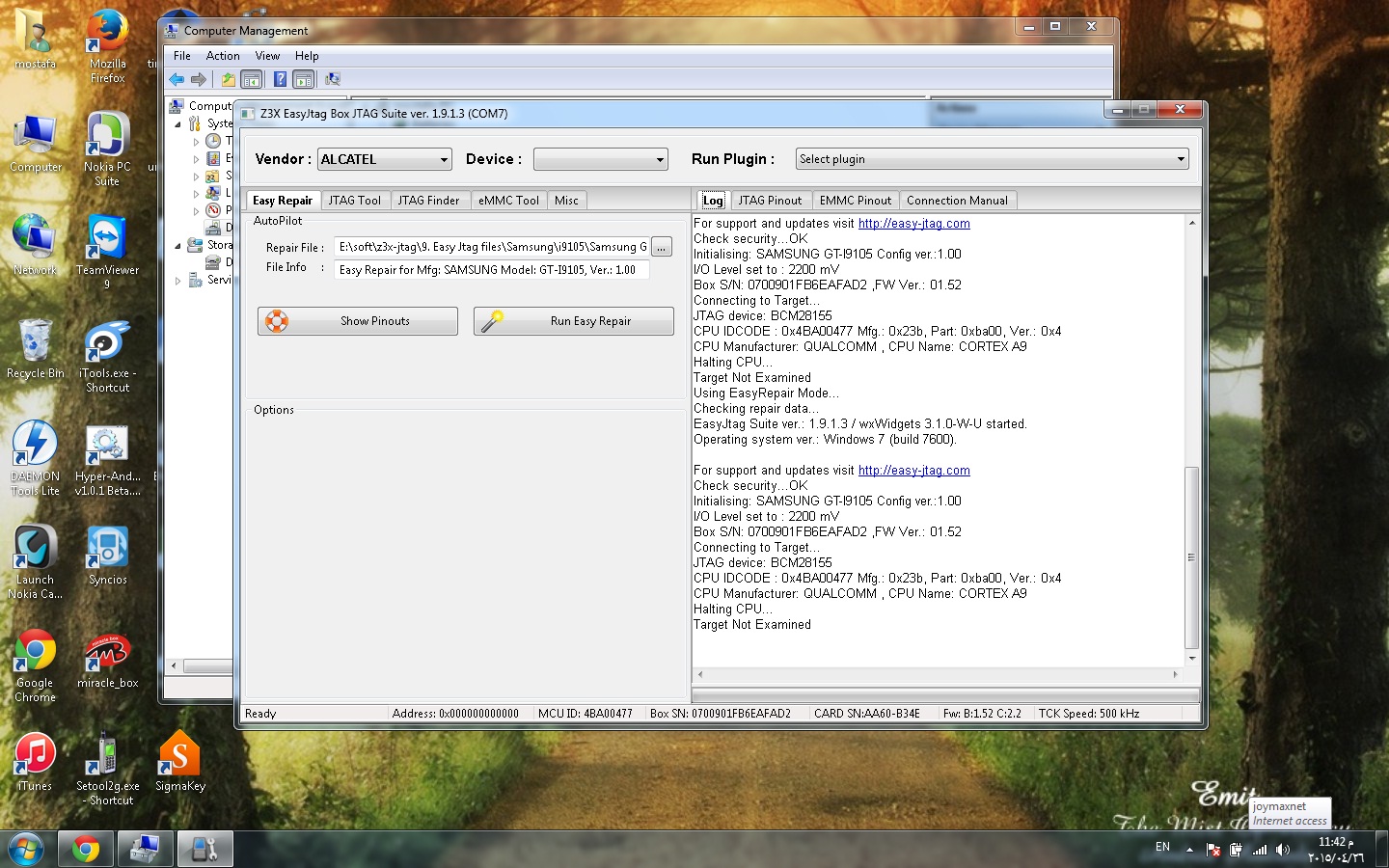
Task: Open the first easy-jtag.com link in log
Action: point(914,224)
